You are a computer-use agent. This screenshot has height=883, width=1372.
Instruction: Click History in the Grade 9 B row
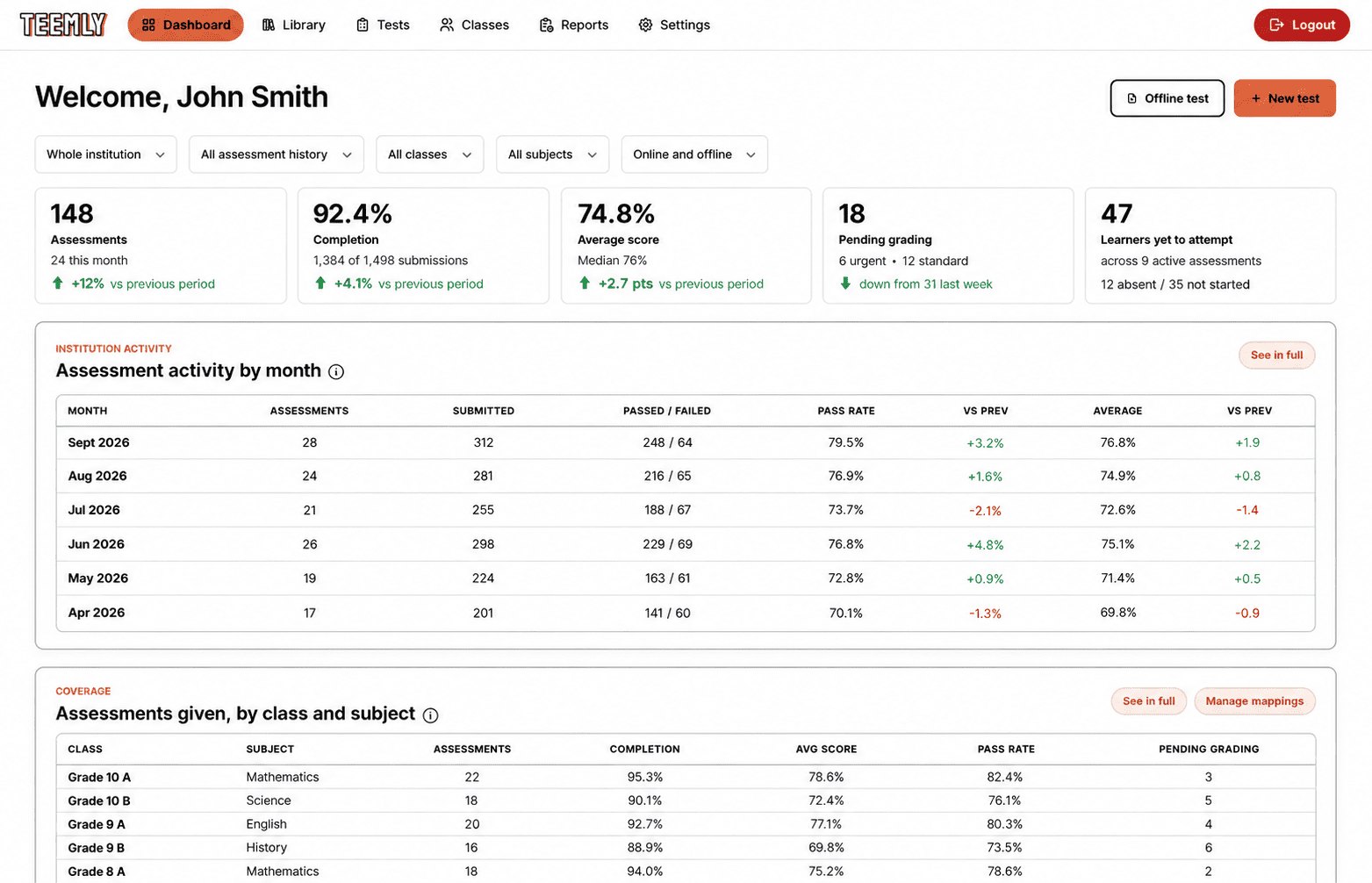click(x=267, y=849)
